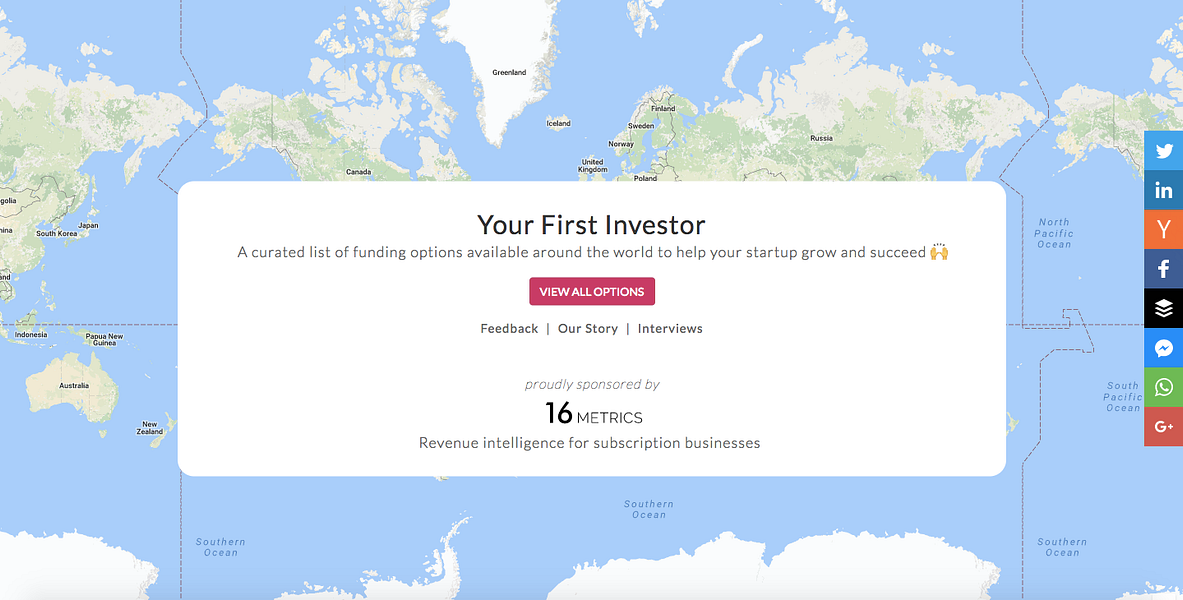
Task: Visit the 16 Metrics sponsor link
Action: [592, 413]
